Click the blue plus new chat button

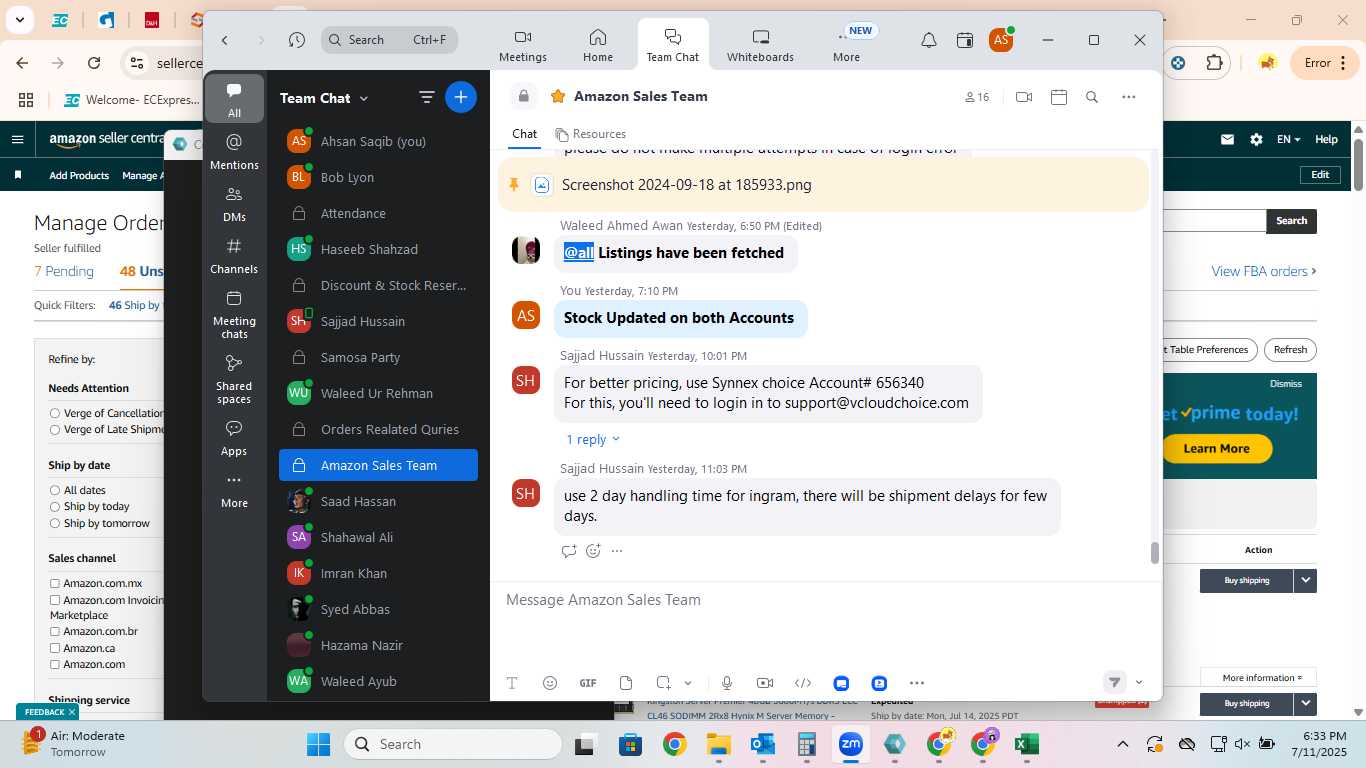tap(461, 97)
